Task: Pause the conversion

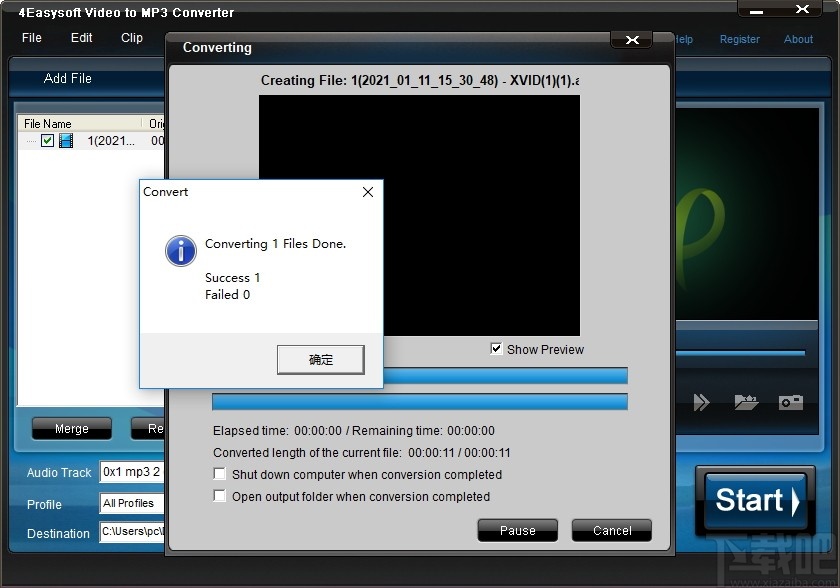Action: tap(517, 530)
